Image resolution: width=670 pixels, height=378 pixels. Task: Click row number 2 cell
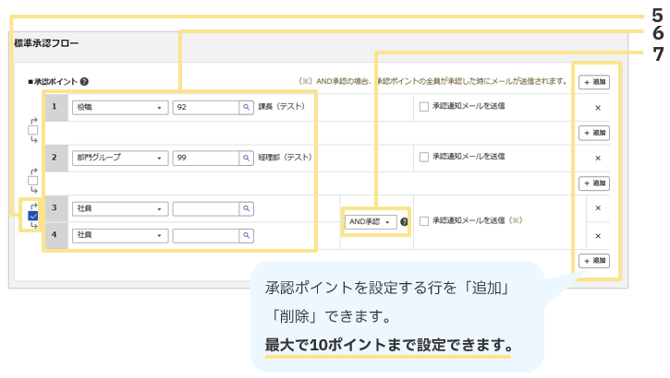pos(56,158)
